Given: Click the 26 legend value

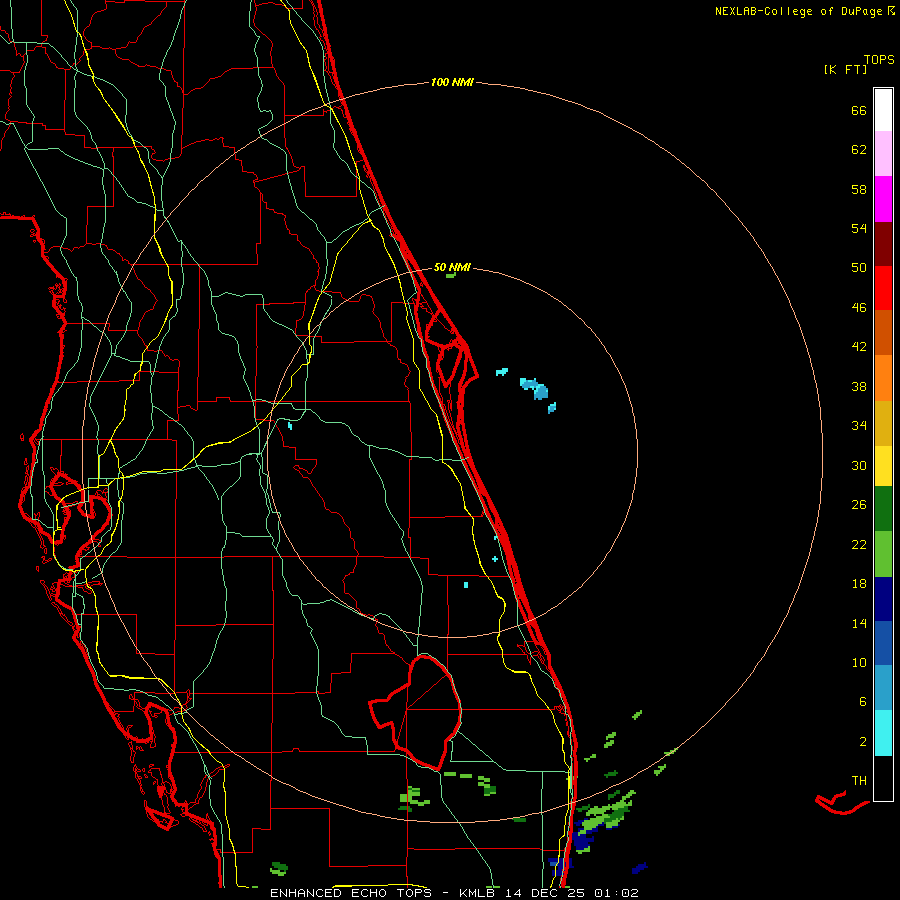Looking at the screenshot, I should click(859, 505).
